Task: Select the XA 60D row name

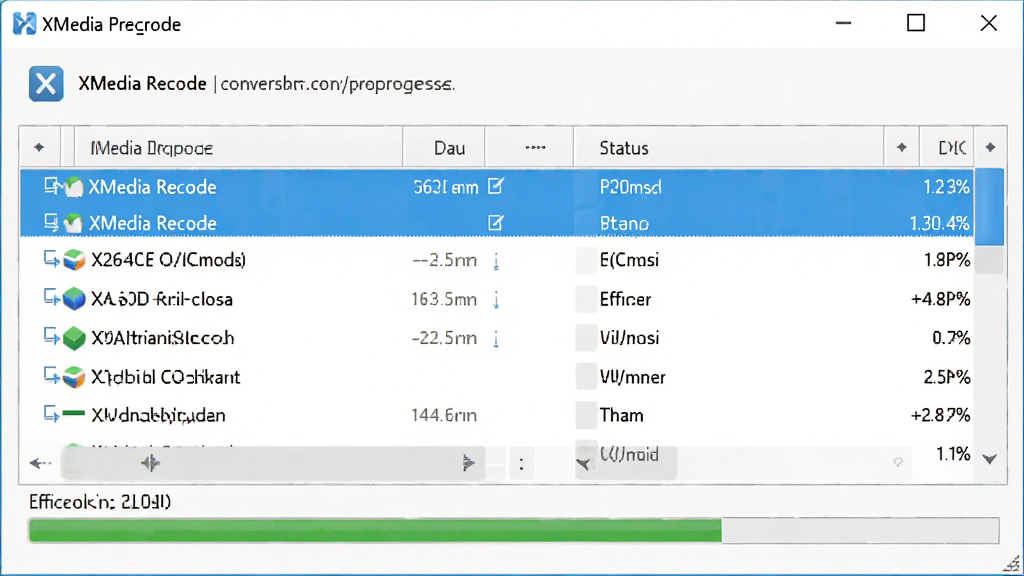Action: (162, 299)
